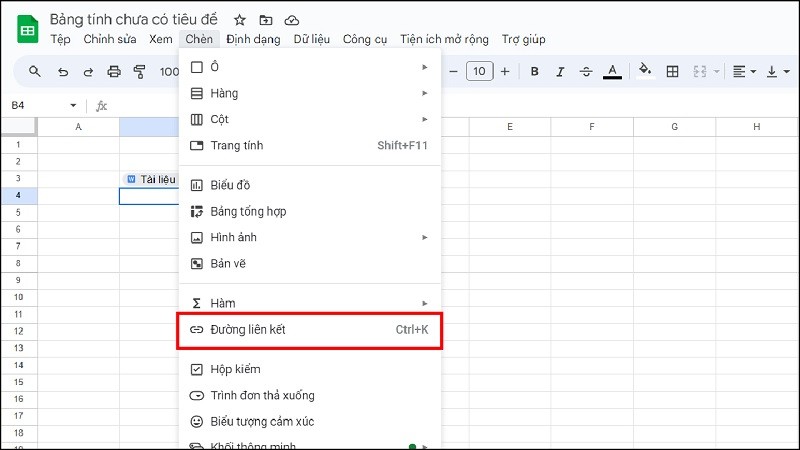800x450 pixels.
Task: Star the spreadsheet
Action: [x=240, y=20]
